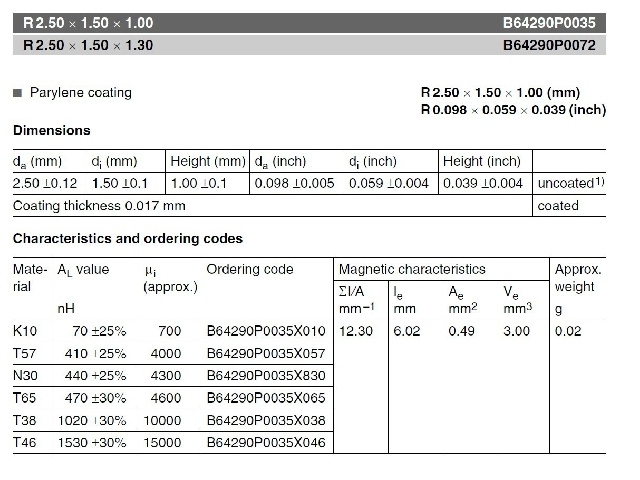Select the R 2.50 × 1.50 × 1.00 title row
Viewport: 640px width, 480px height.
pyautogui.click(x=89, y=20)
